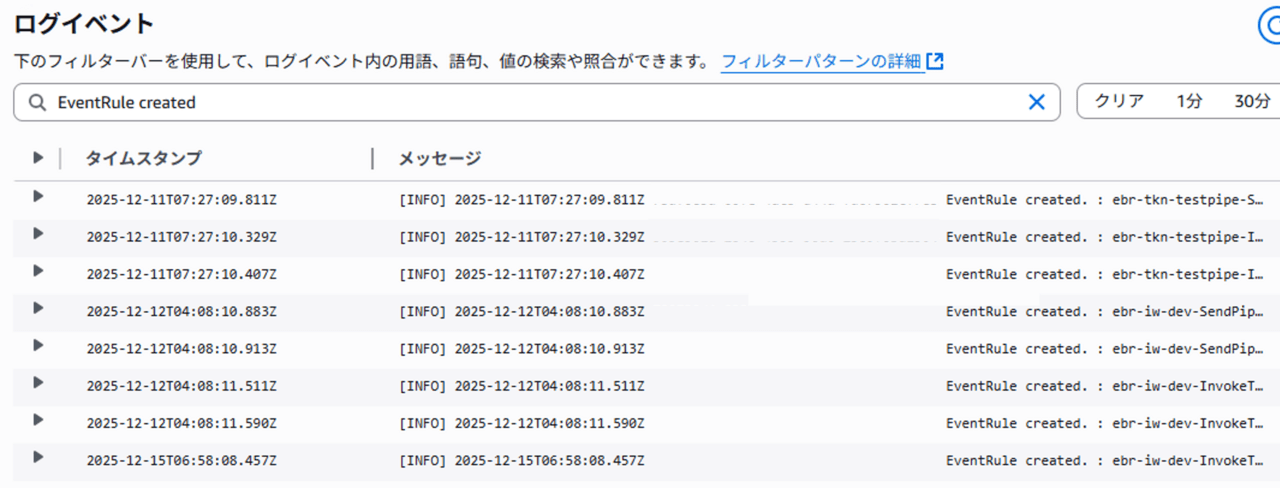This screenshot has height=488, width=1280.
Task: Expand the log event at 2025-12-12T04:08:10.913Z
Action: pos(38,345)
